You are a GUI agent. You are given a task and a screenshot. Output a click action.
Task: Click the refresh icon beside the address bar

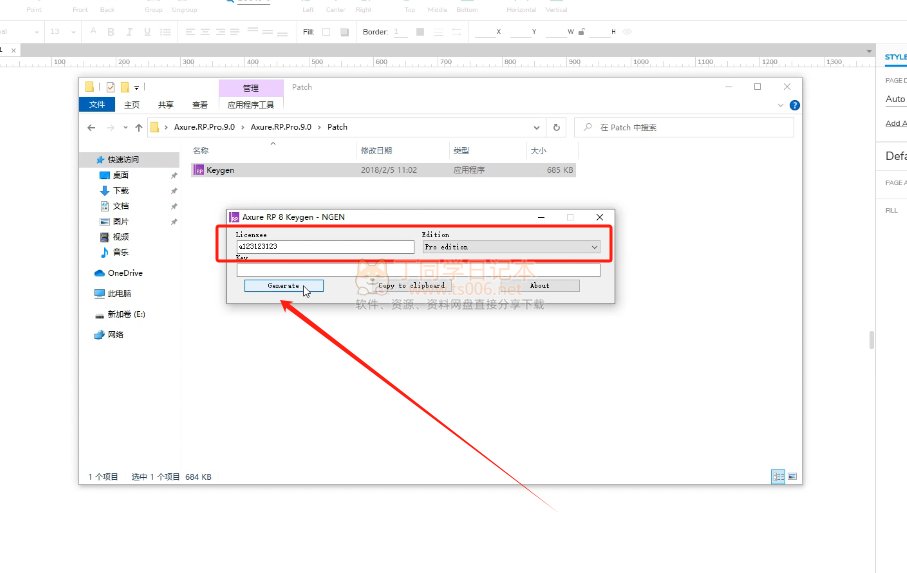557,127
